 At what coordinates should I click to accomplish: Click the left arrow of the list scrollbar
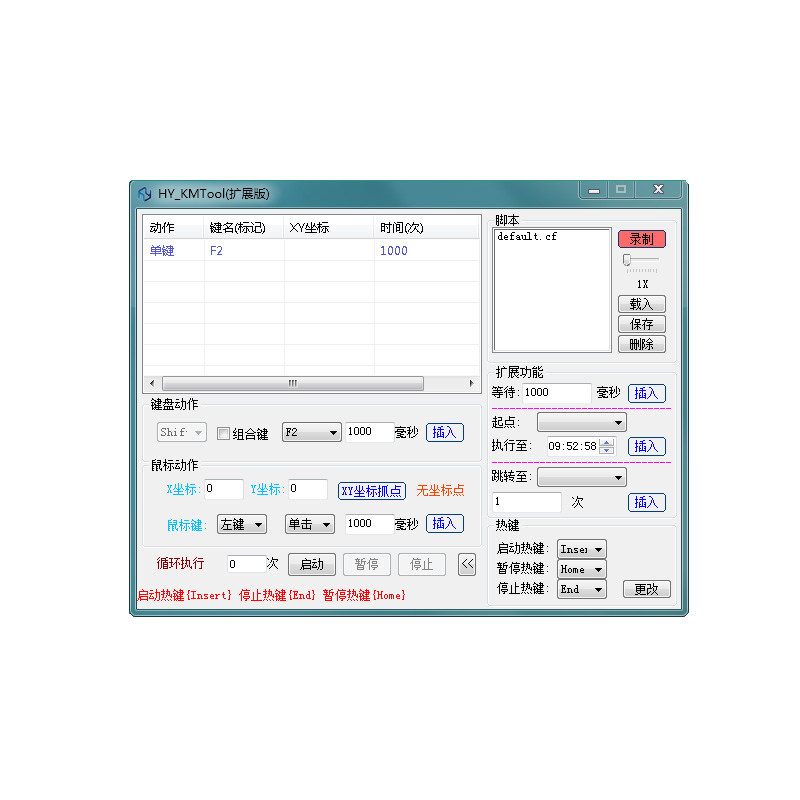(x=152, y=383)
